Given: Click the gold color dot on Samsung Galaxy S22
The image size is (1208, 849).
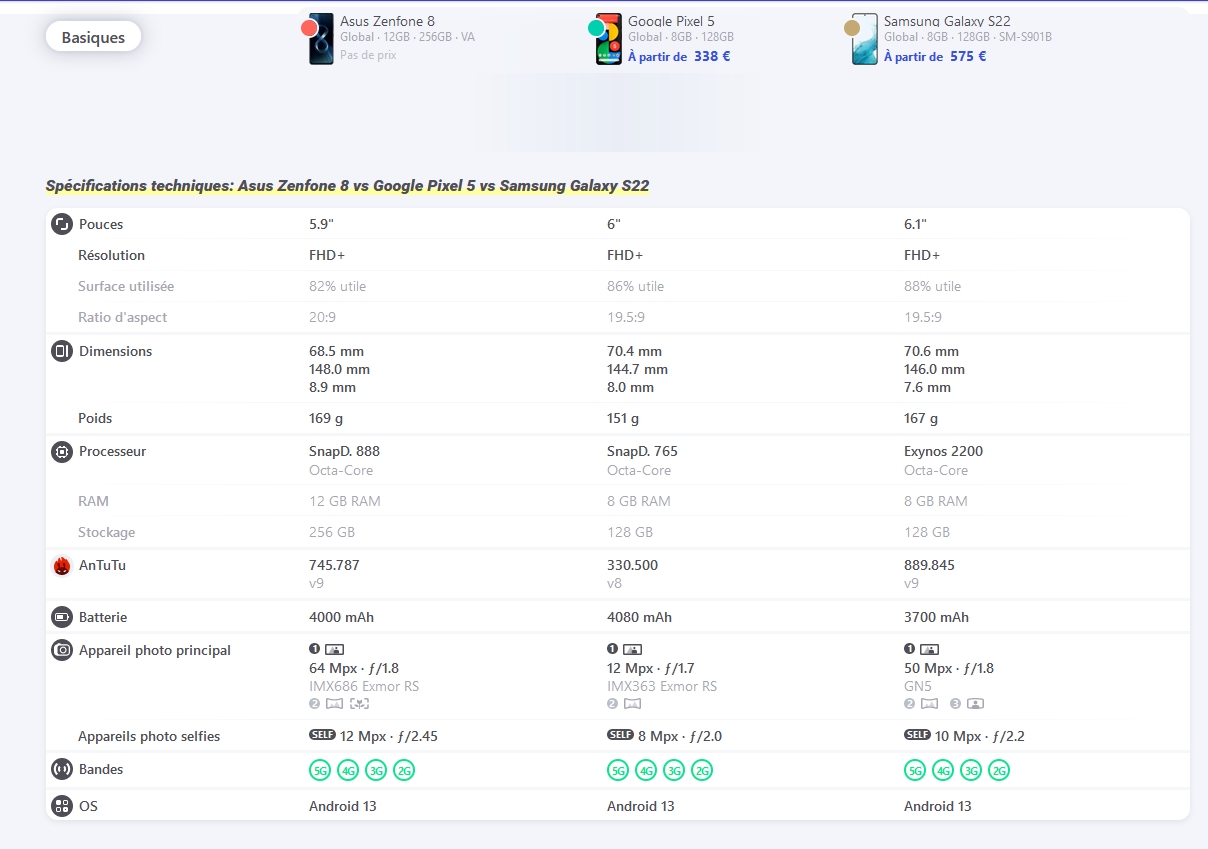Looking at the screenshot, I should (852, 28).
